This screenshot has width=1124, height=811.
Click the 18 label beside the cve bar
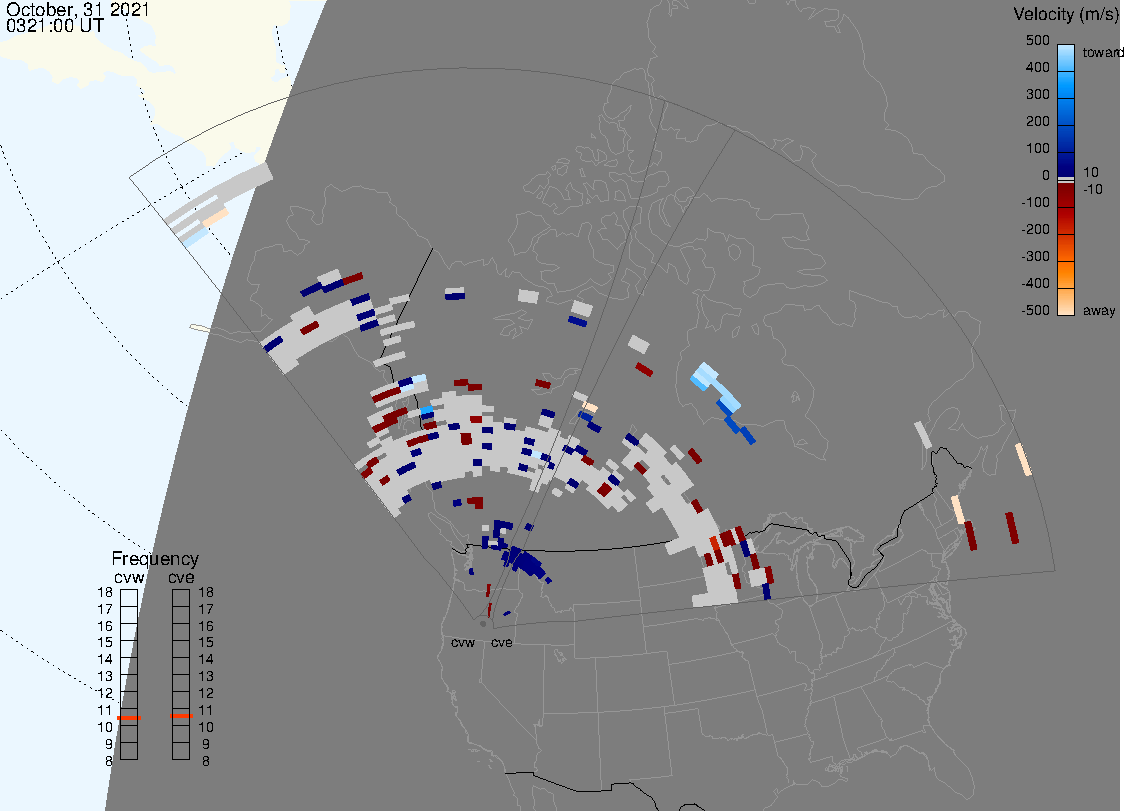coord(206,592)
